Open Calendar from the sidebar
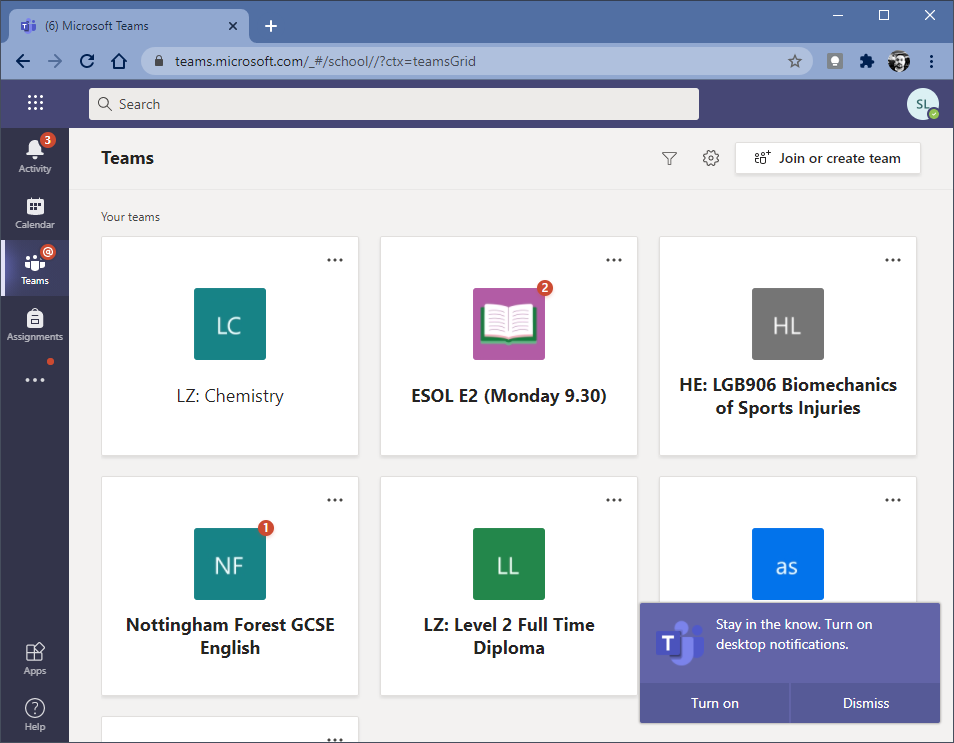The width and height of the screenshot is (954, 743). 35,212
